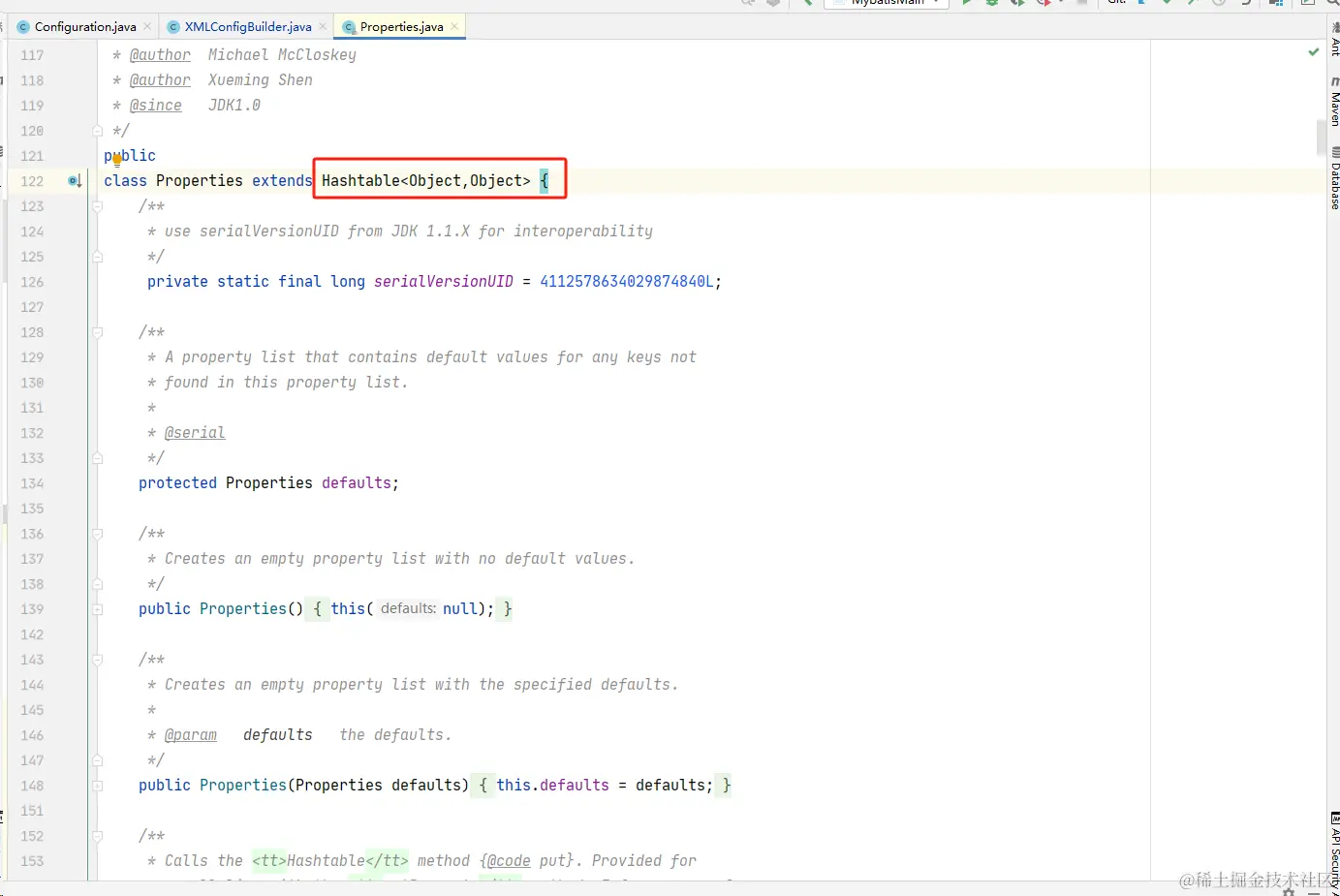Expand the folded constructor at line 139
1340x896 pixels.
click(x=97, y=609)
